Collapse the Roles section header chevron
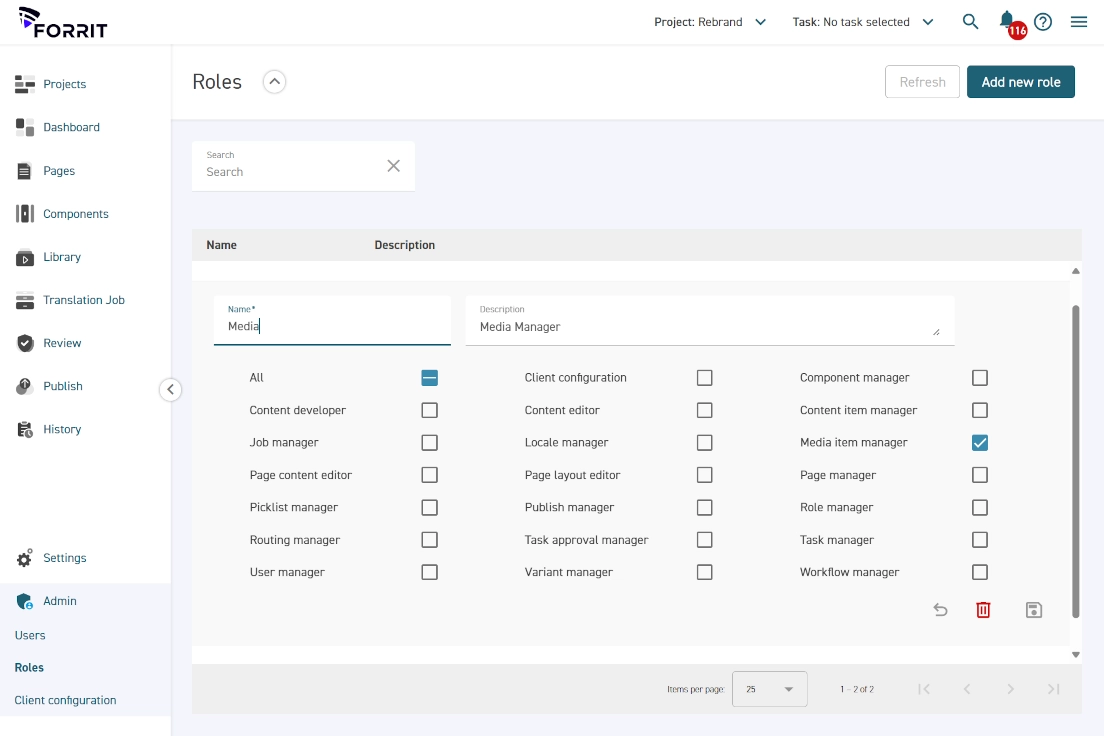The height and width of the screenshot is (736, 1104). (x=273, y=81)
